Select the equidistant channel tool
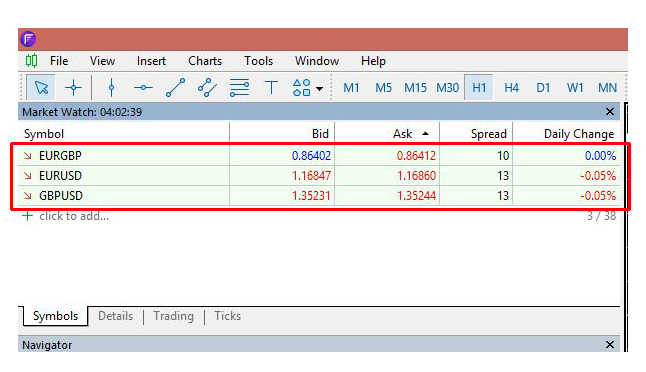The image size is (646, 372). (207, 87)
